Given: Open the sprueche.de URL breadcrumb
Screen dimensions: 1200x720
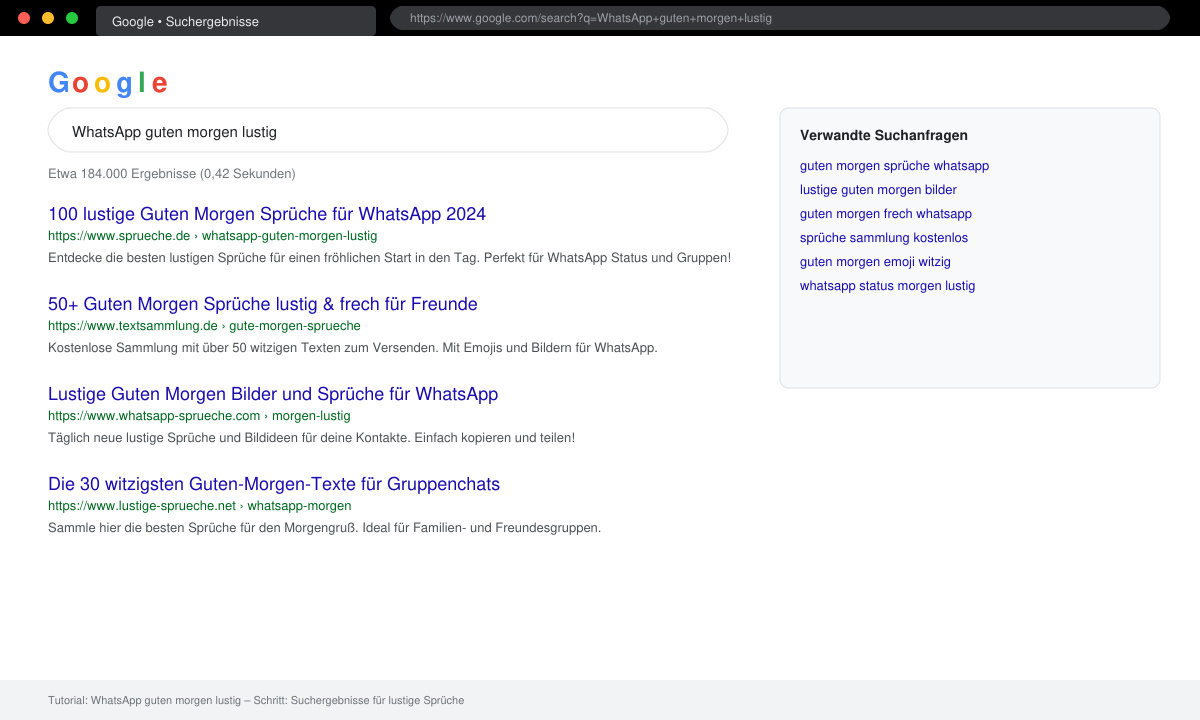Looking at the screenshot, I should coord(213,236).
